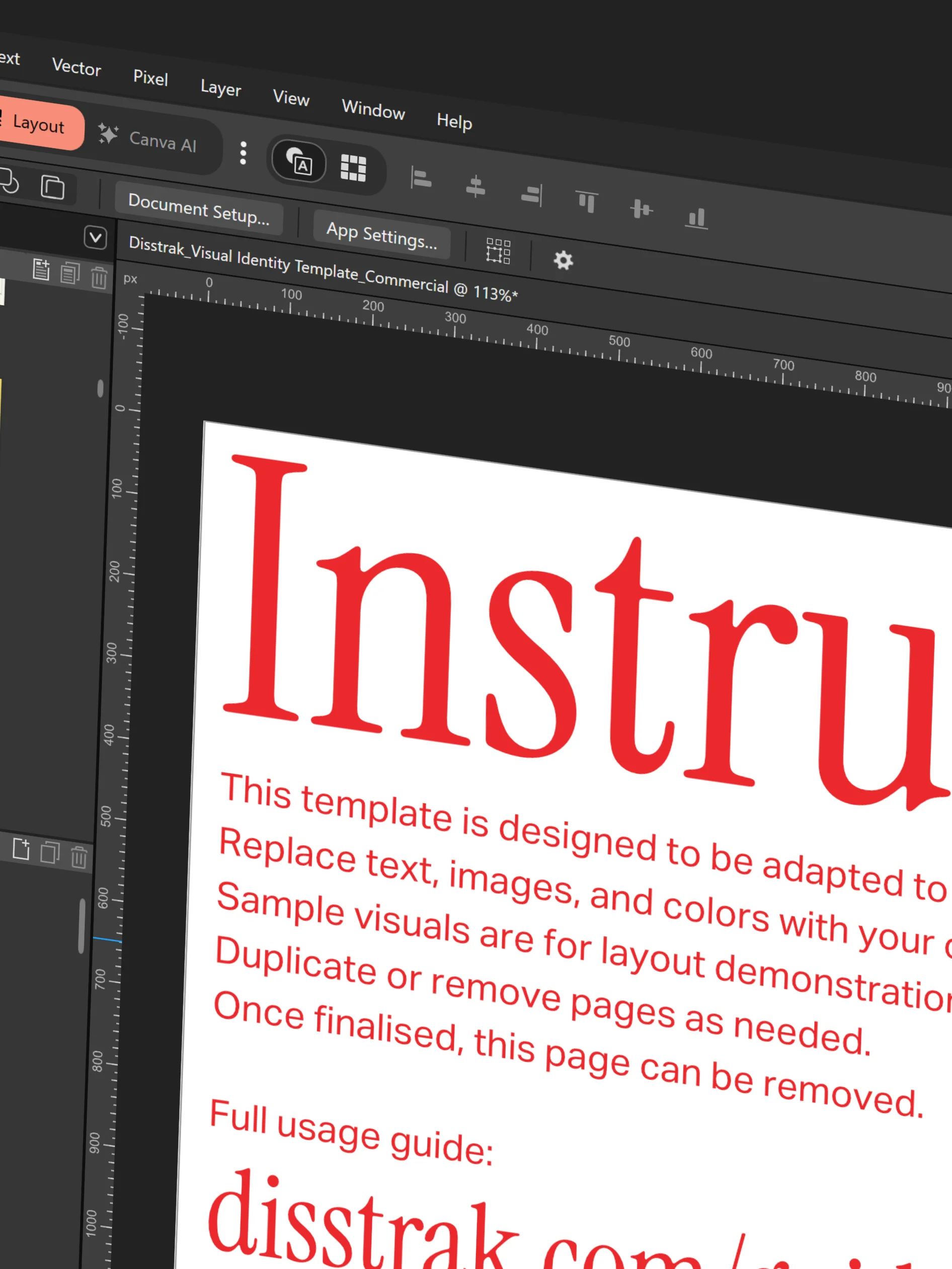Click the add page icon in the upper panel
Screen dimensions: 952x1269
coord(41,270)
